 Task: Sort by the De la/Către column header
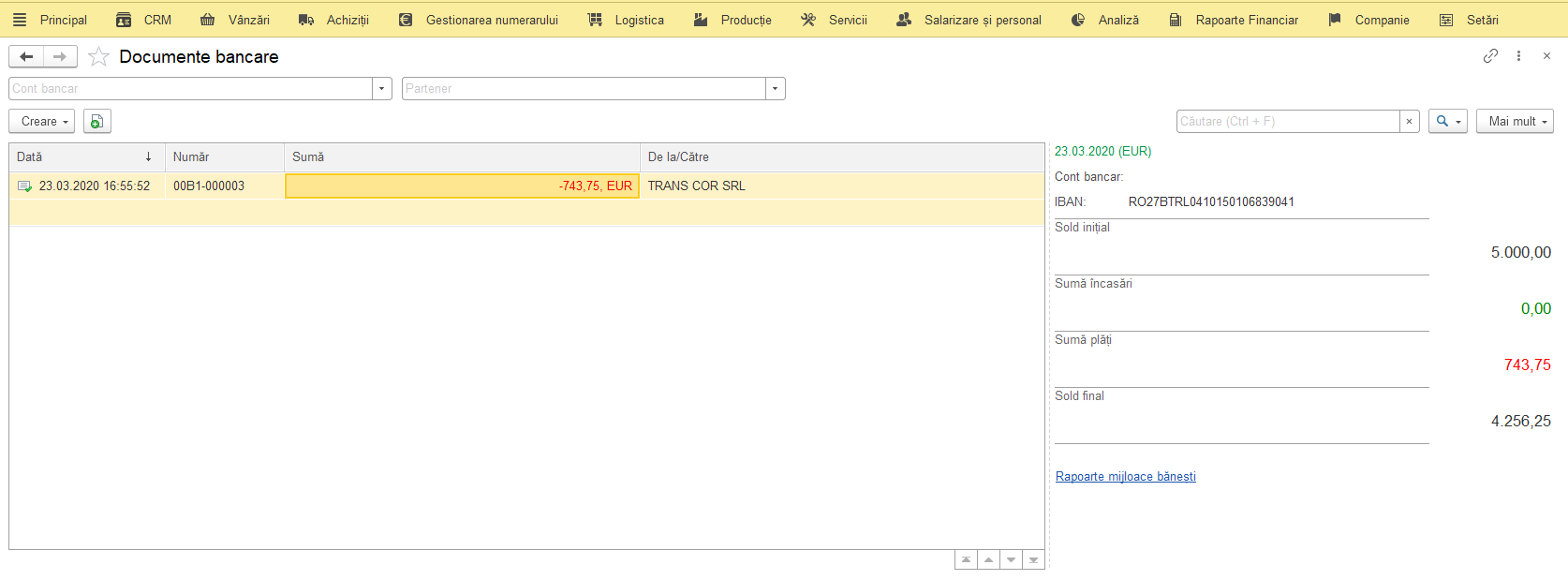[x=842, y=157]
